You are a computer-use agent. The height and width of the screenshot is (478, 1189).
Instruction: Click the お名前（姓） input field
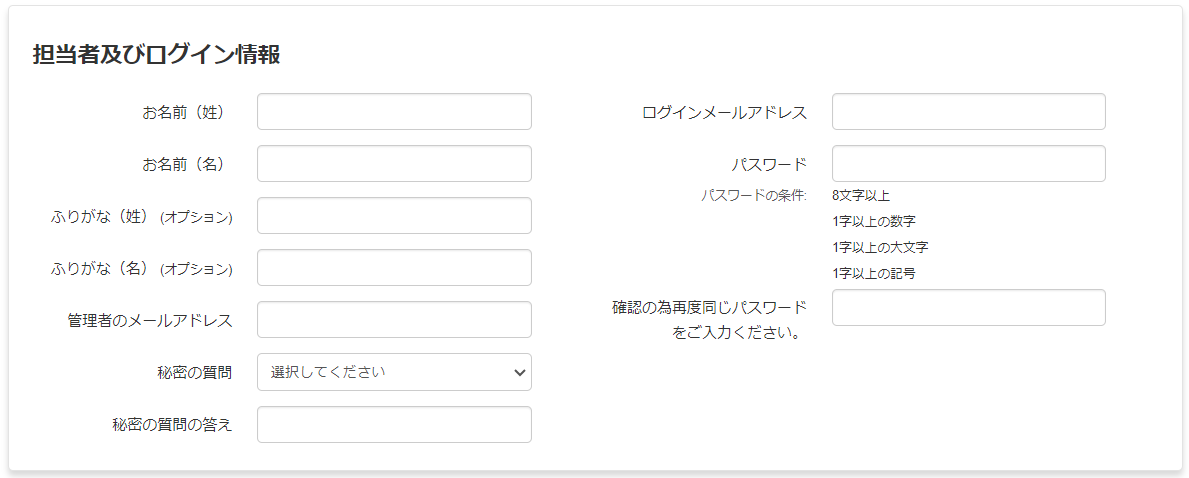[394, 112]
